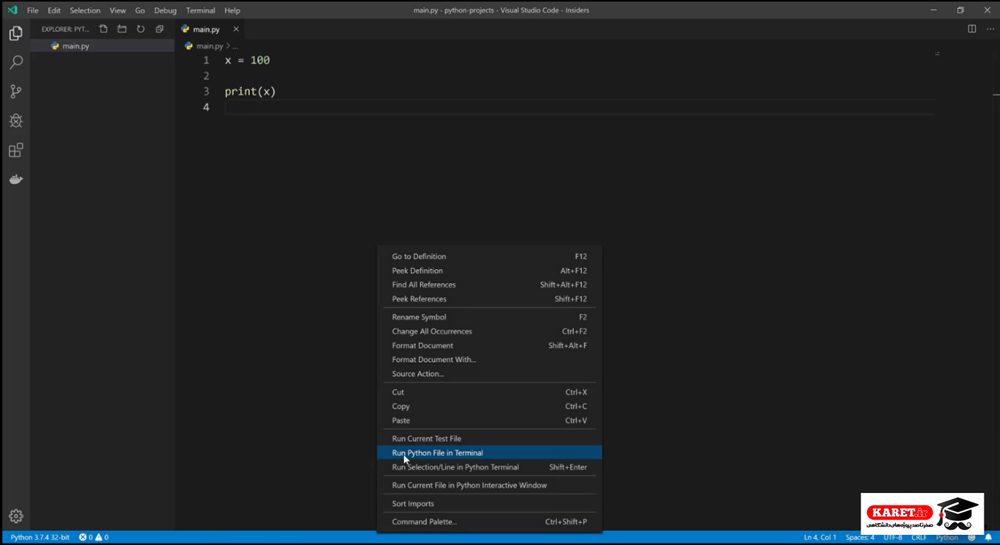Click the VS Code logo icon
Viewport: 1000px width, 545px height.
[x=12, y=10]
